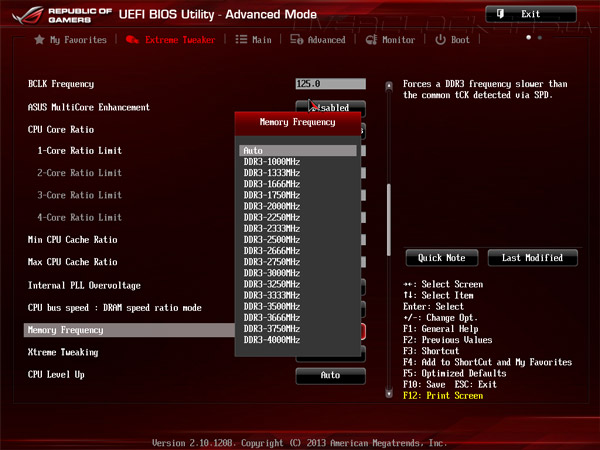Click the power icon beside Boot
This screenshot has width=600, height=450.
[x=440, y=39]
